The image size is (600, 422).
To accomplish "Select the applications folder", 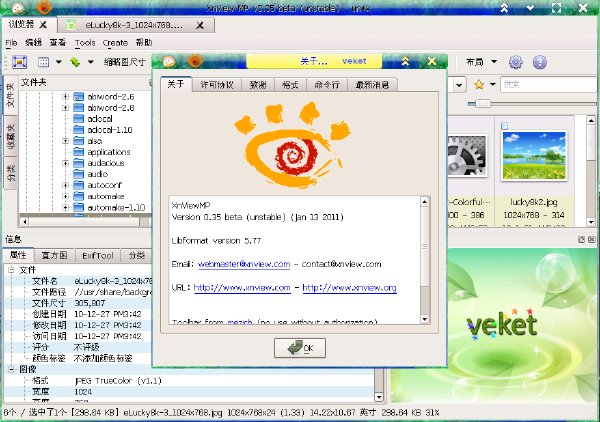I will (109, 152).
